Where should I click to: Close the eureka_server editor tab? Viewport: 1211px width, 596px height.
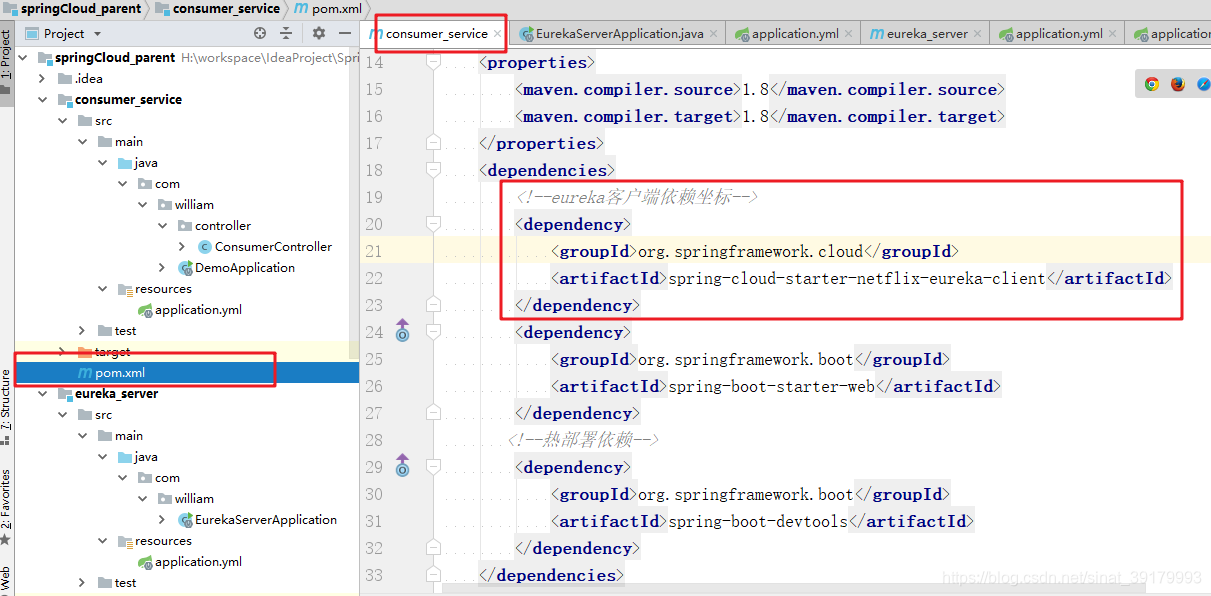[x=977, y=34]
